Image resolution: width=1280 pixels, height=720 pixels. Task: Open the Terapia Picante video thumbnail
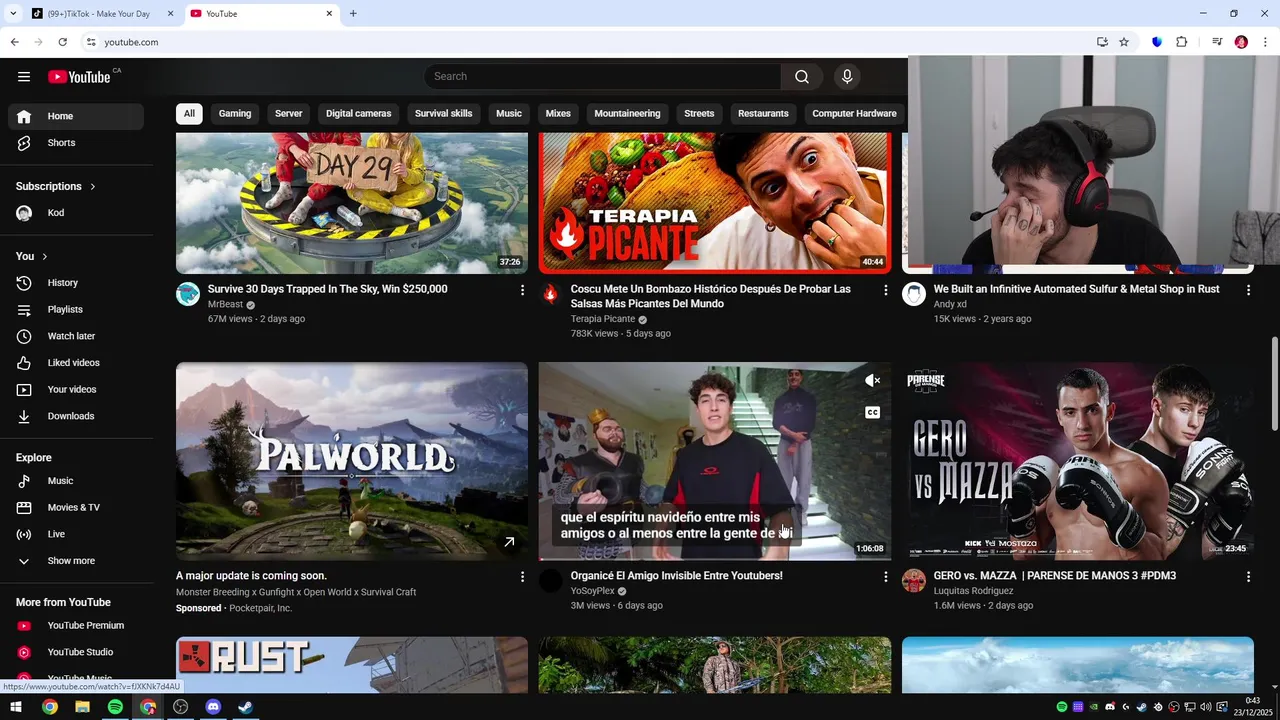715,203
